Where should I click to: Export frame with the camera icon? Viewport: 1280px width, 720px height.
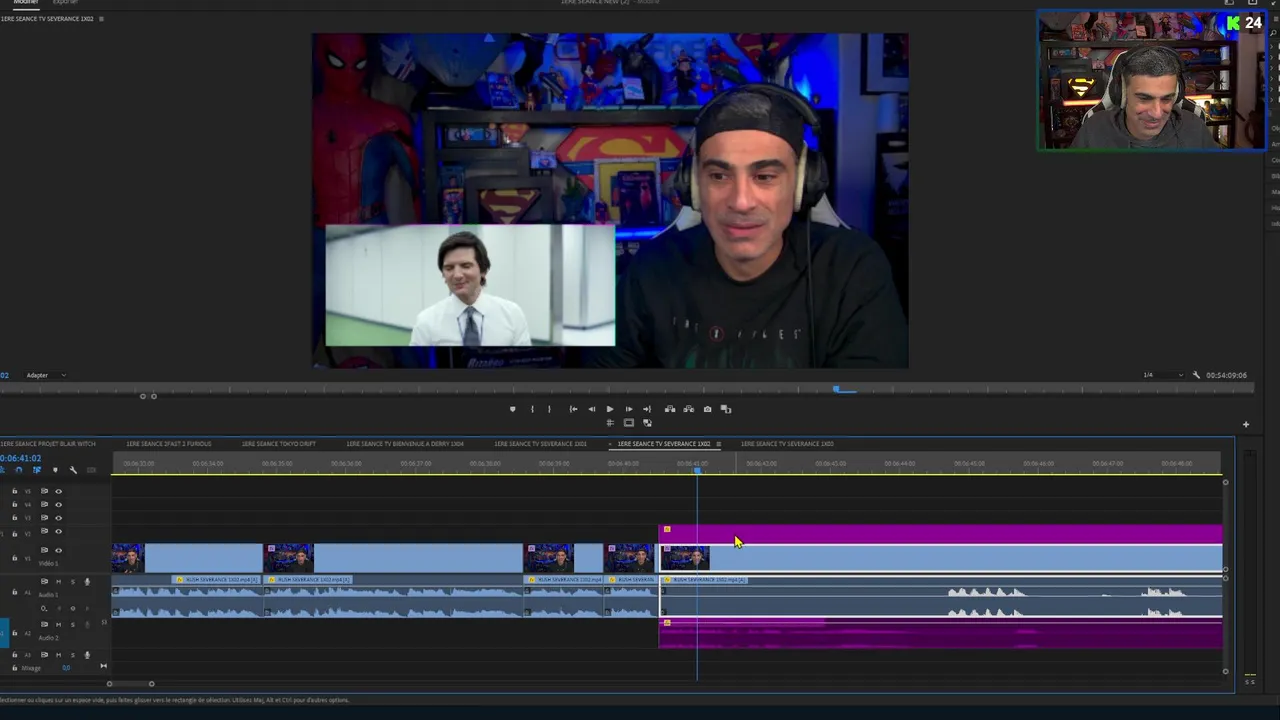(x=707, y=409)
